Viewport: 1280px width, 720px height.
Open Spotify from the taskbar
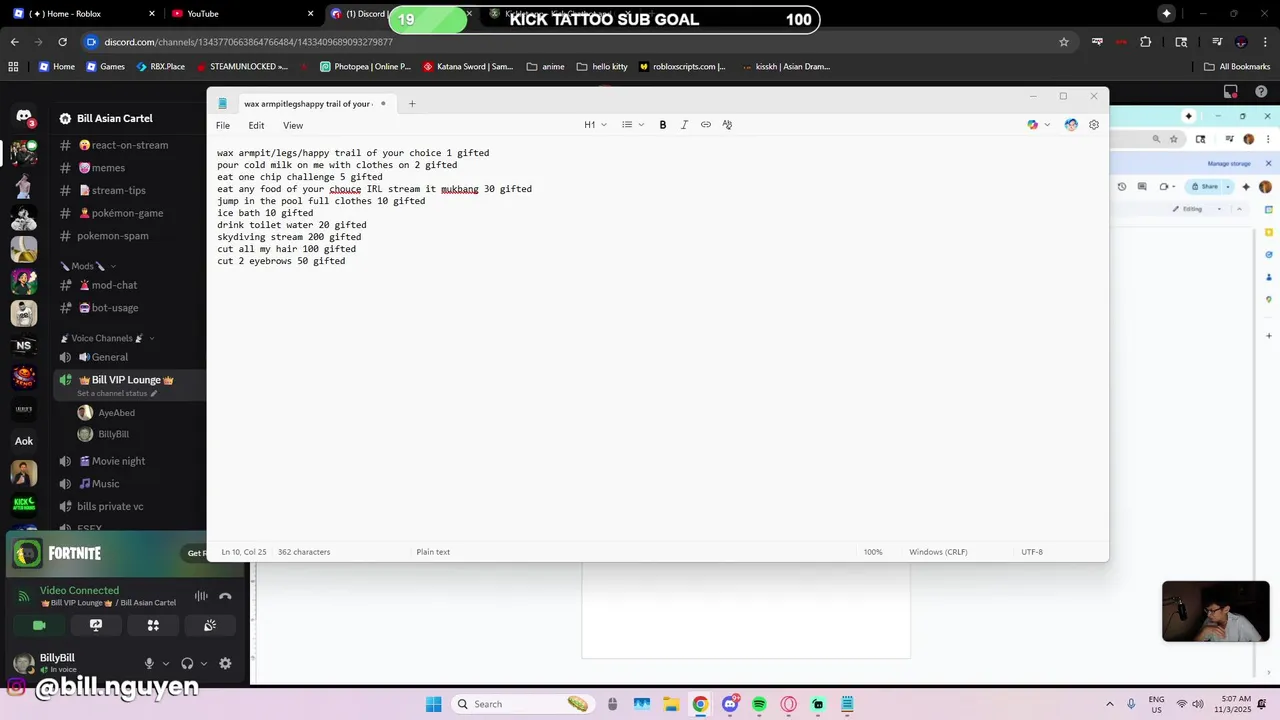(x=760, y=704)
